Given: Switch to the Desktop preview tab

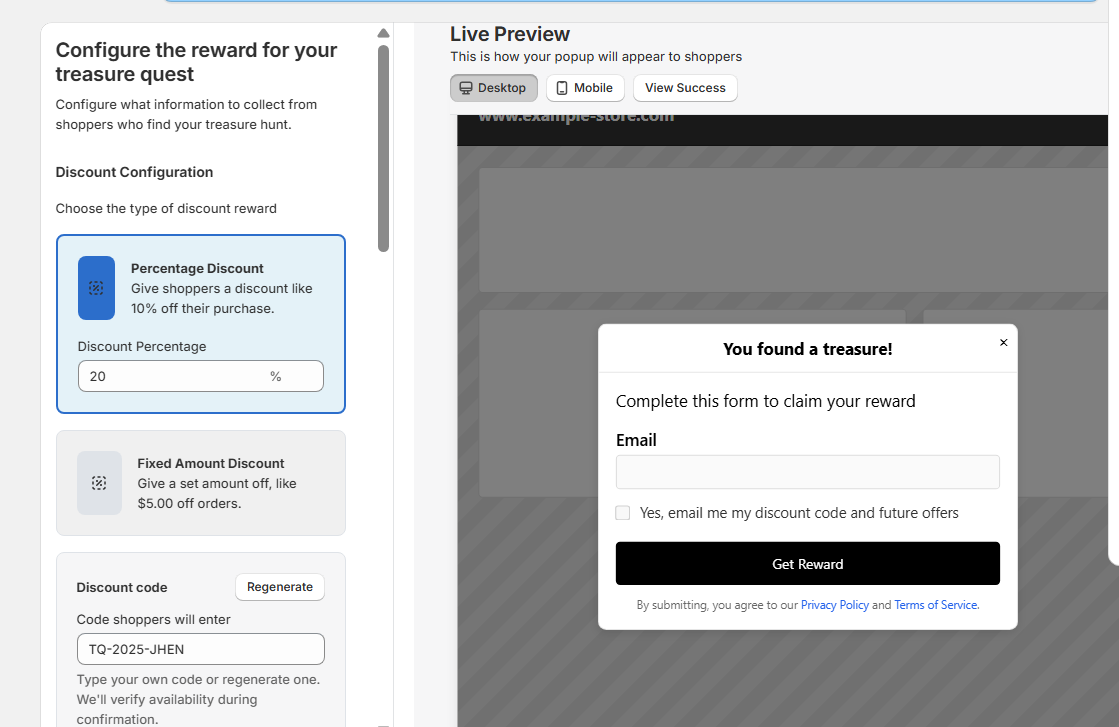Looking at the screenshot, I should [493, 87].
